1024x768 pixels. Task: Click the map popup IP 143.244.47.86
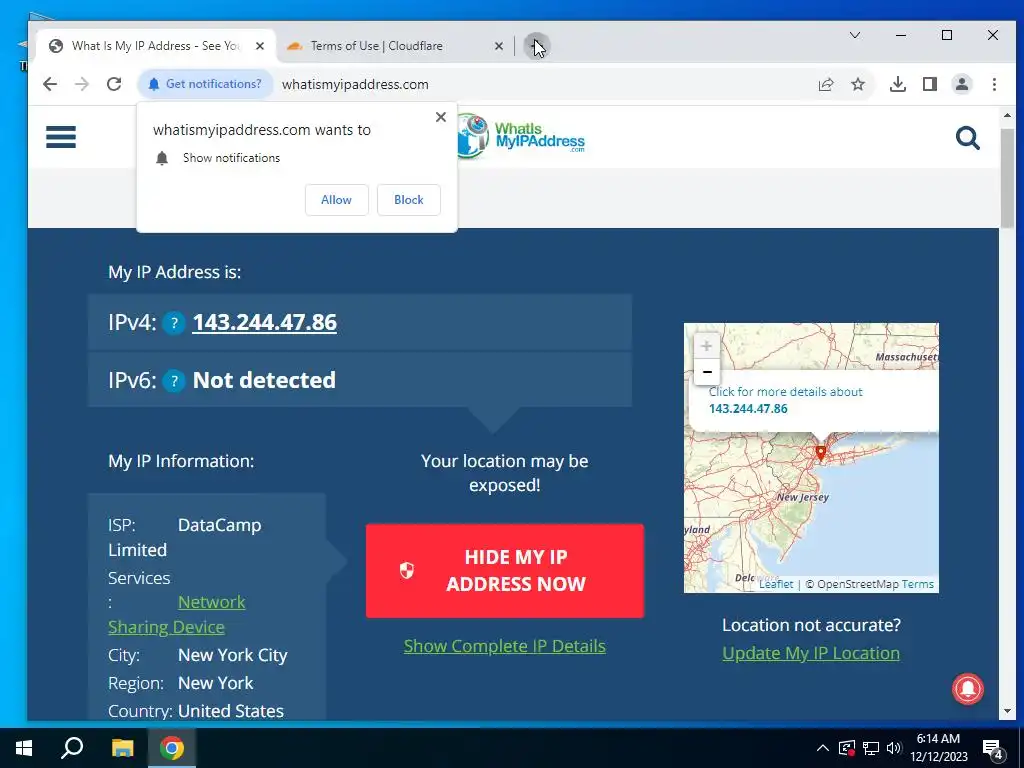point(748,409)
